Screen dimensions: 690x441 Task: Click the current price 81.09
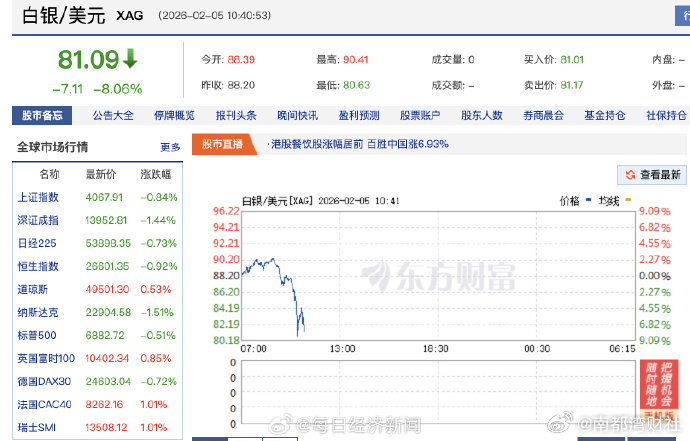point(88,59)
